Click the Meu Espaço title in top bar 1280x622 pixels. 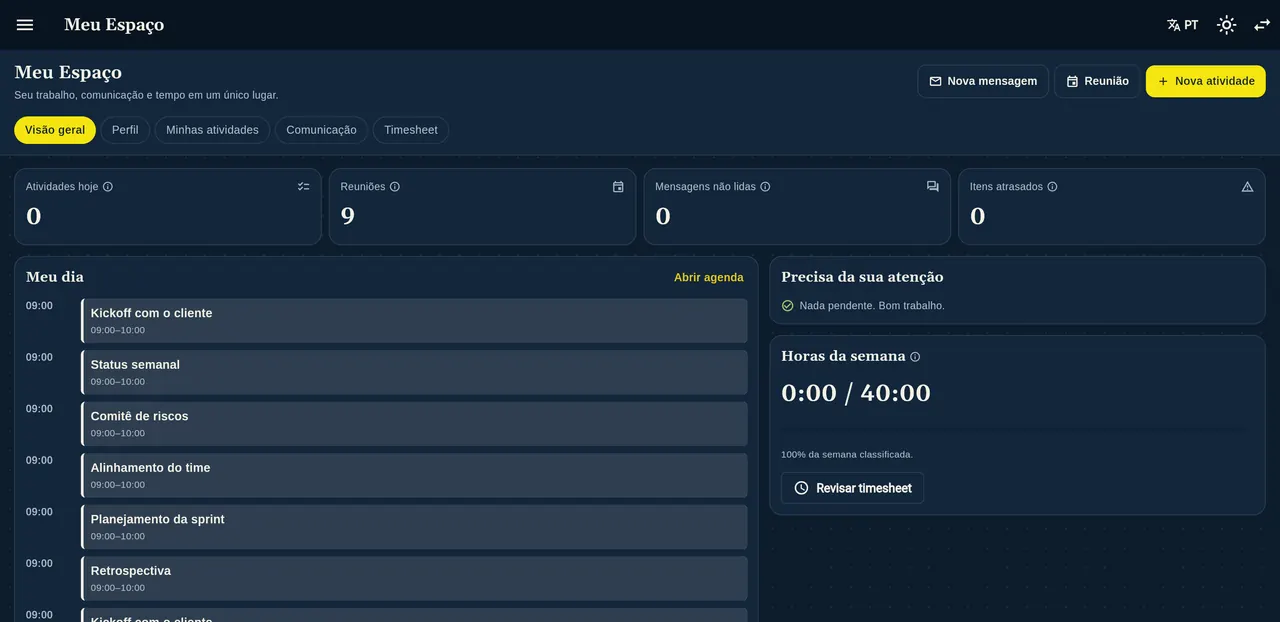114,25
